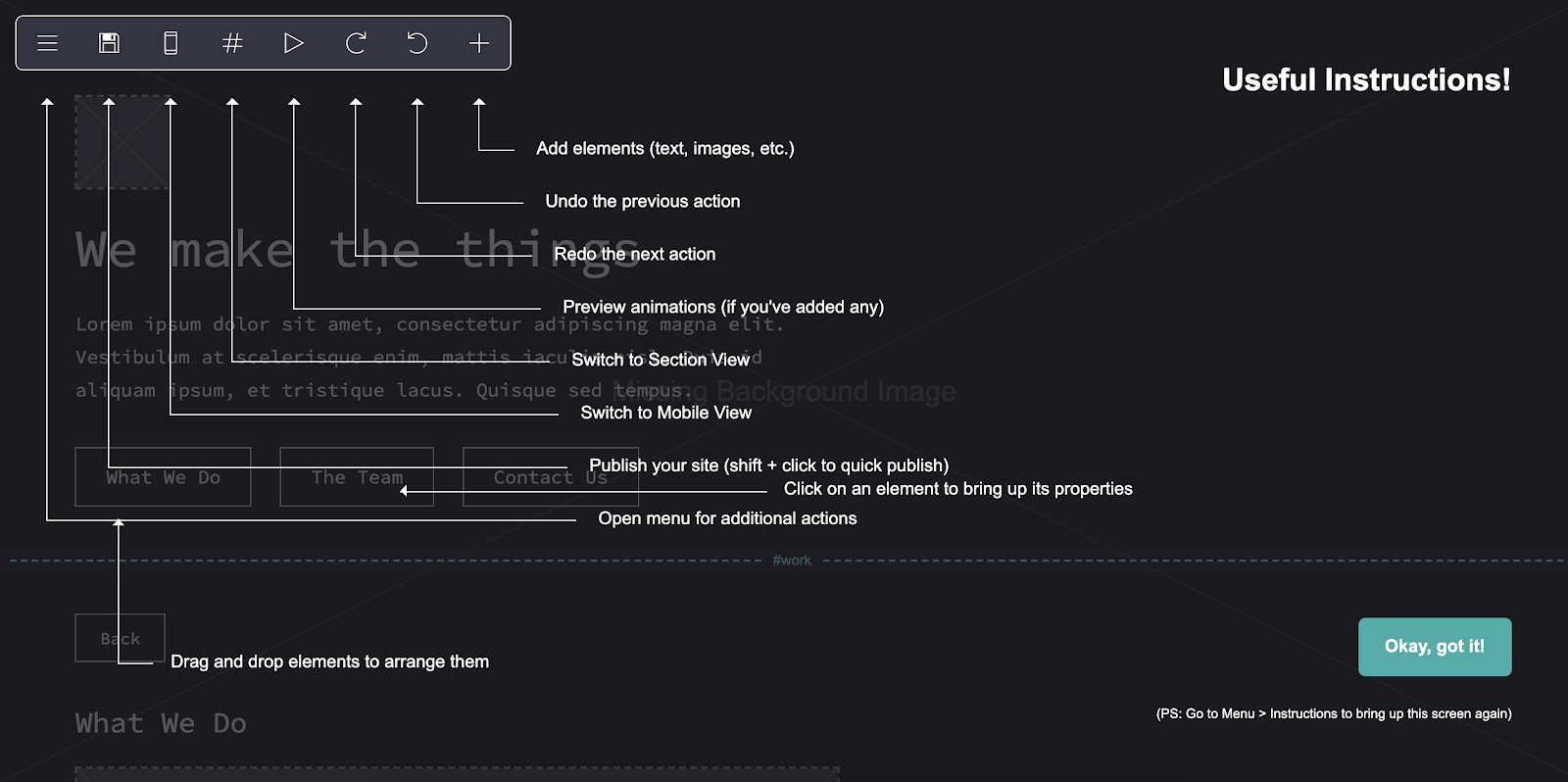Screen dimensions: 1568x782
Task: Switch to Section View using hash icon
Action: pyautogui.click(x=232, y=43)
